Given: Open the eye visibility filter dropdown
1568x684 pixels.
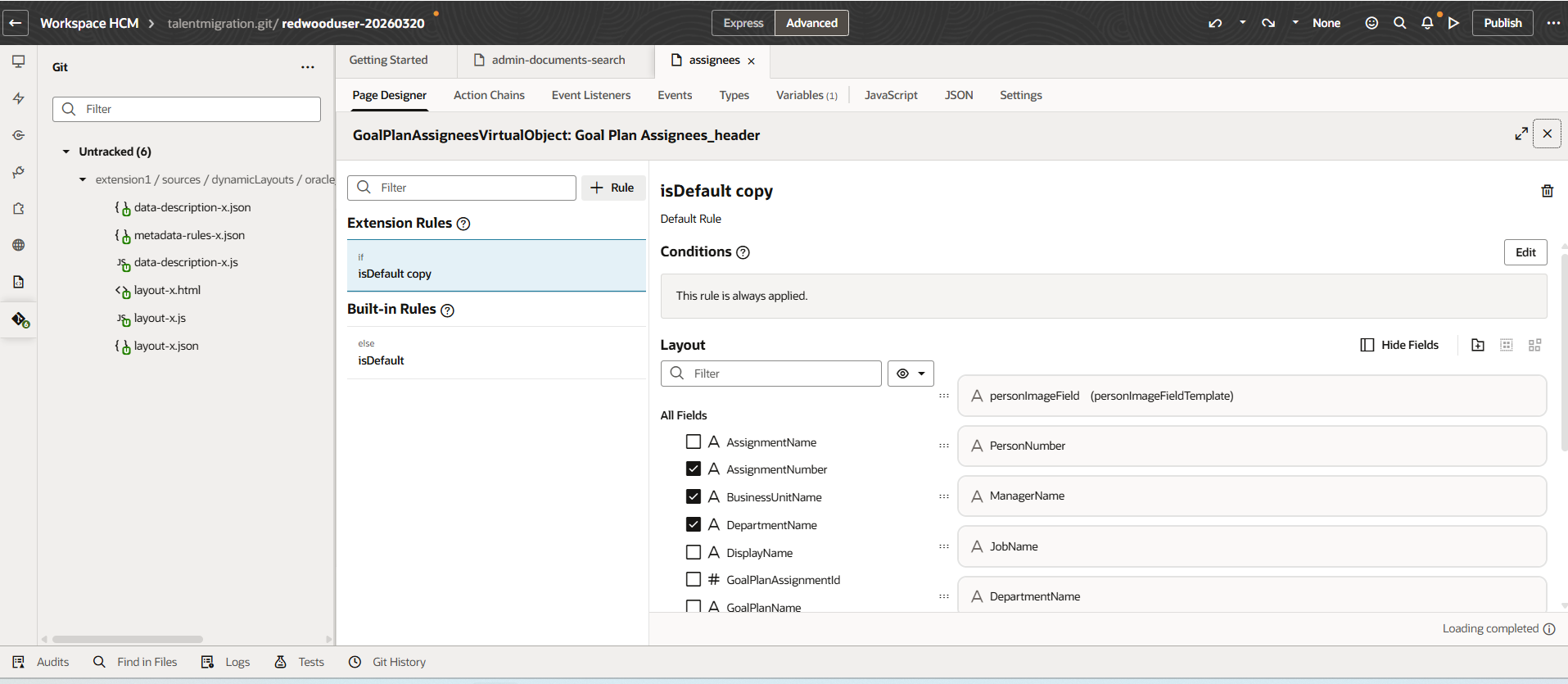Looking at the screenshot, I should tap(911, 374).
